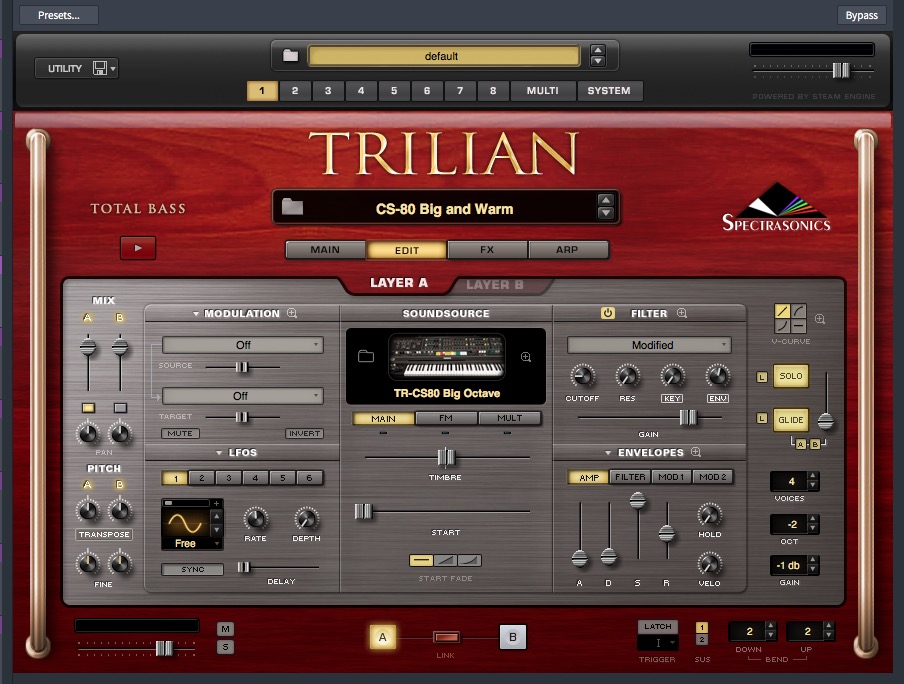The image size is (904, 684).
Task: Expand the LFOS section menu arrow
Action: [219, 453]
